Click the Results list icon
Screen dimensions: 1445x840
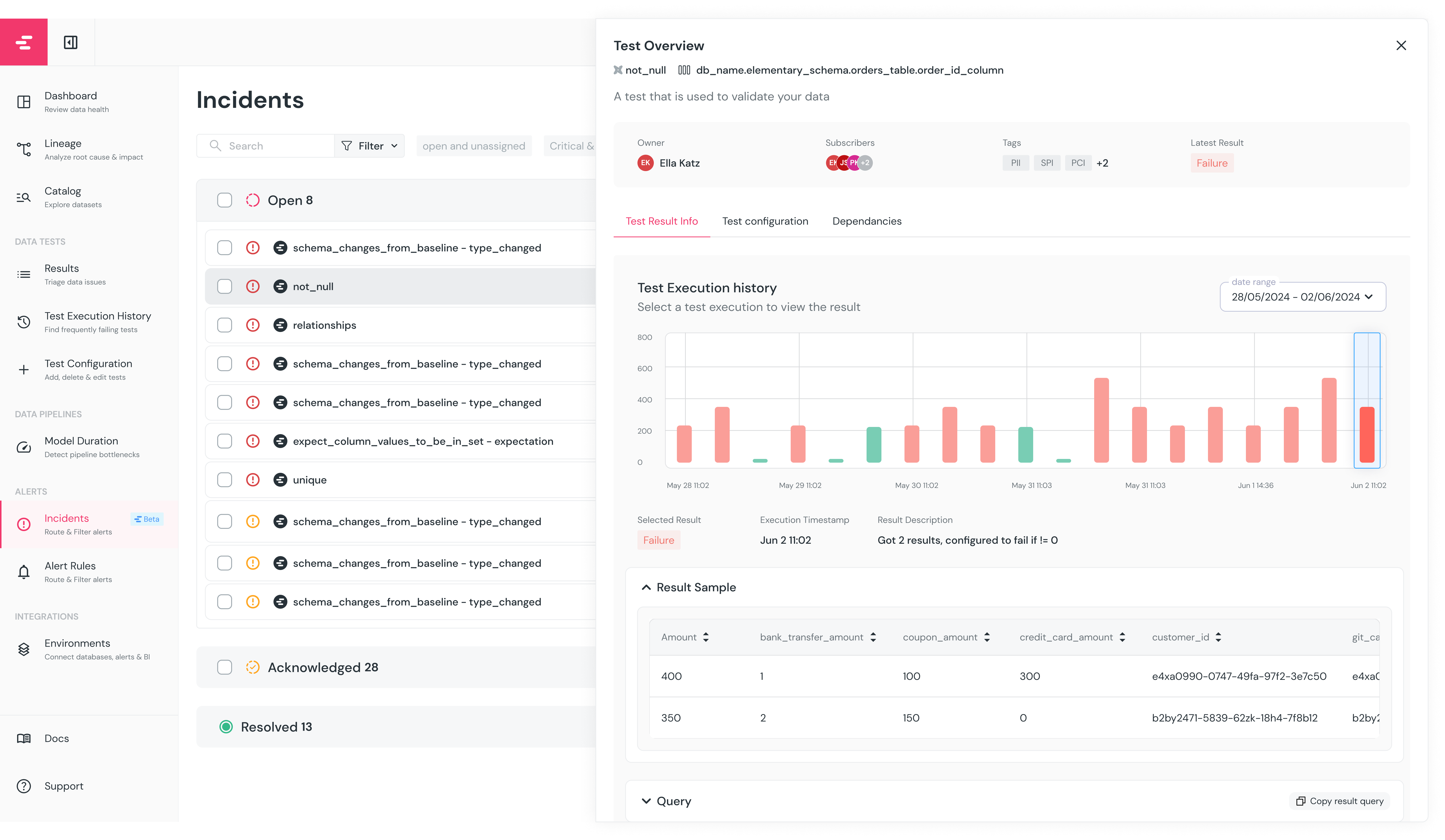point(24,275)
